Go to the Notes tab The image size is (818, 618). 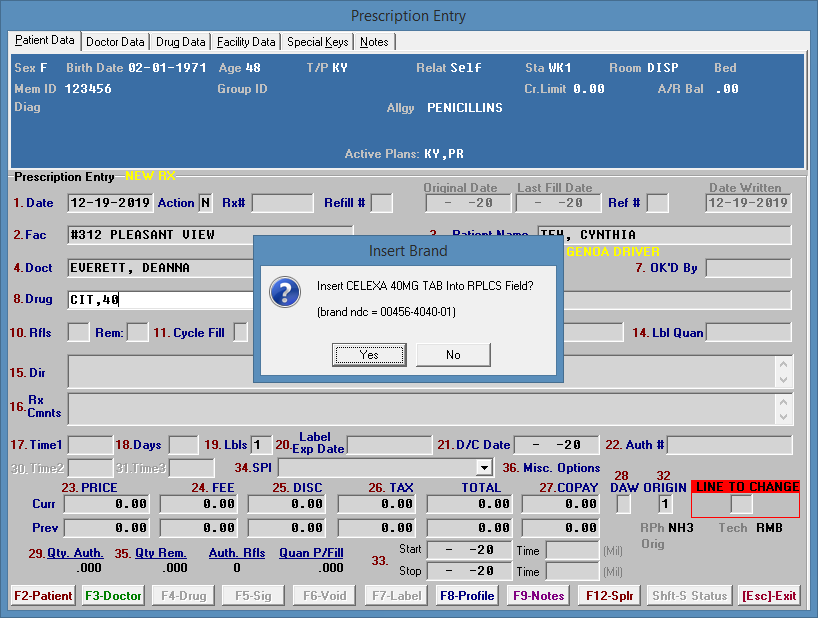pyautogui.click(x=374, y=42)
